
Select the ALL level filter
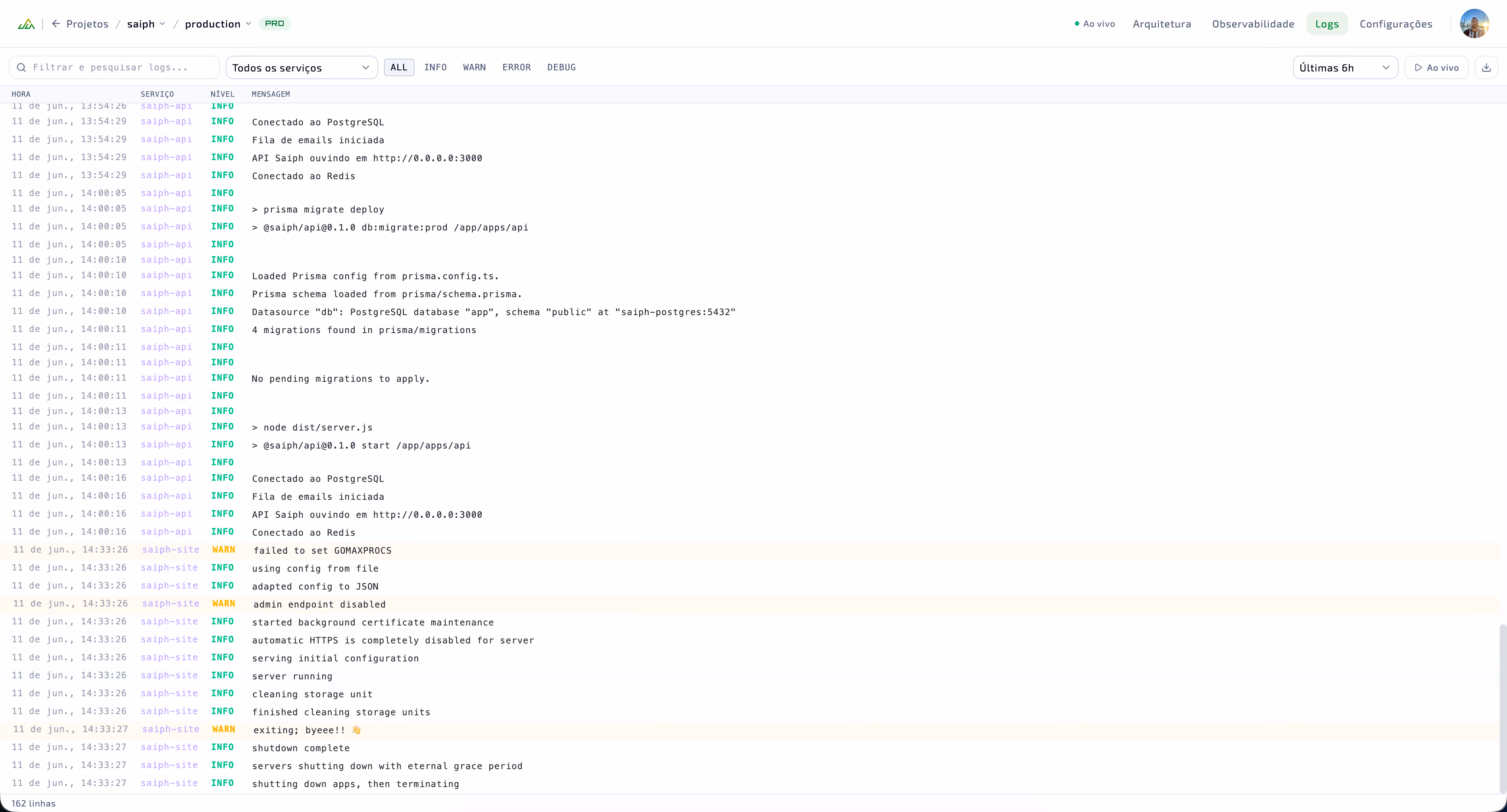[399, 67]
